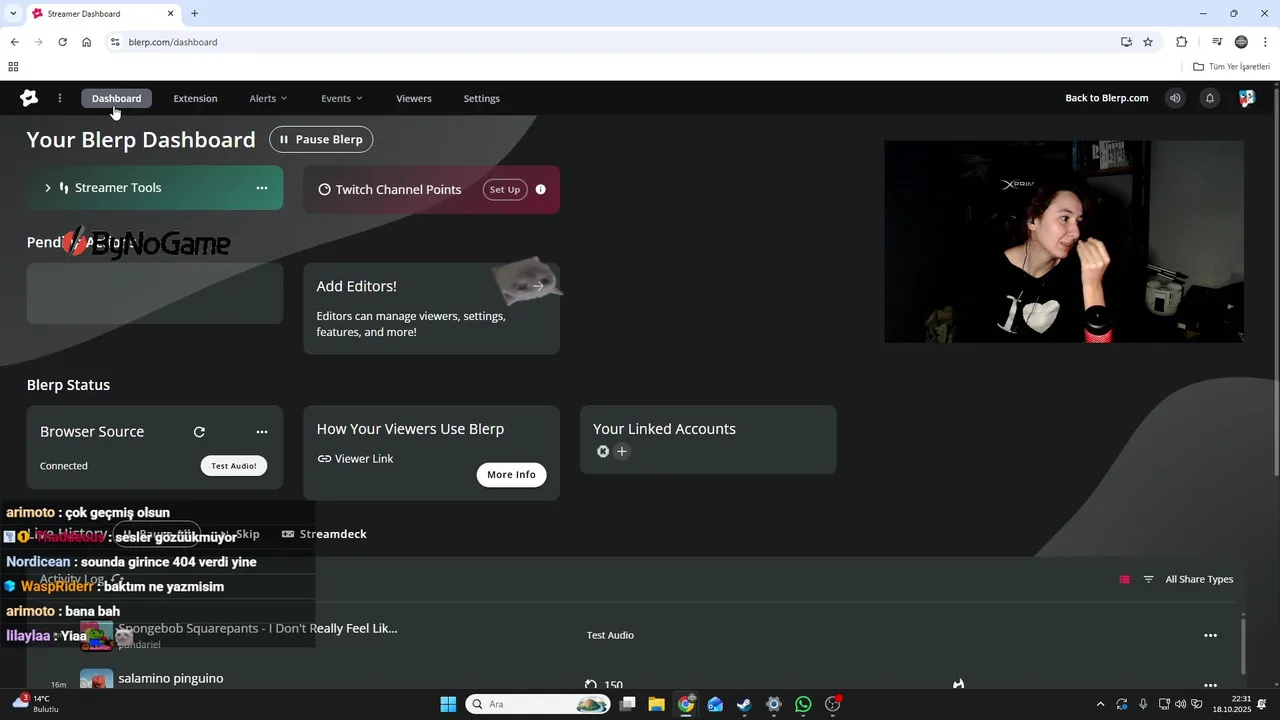Image resolution: width=1280 pixels, height=720 pixels.
Task: Open Chrome tab search dropdown
Action: coord(13,13)
